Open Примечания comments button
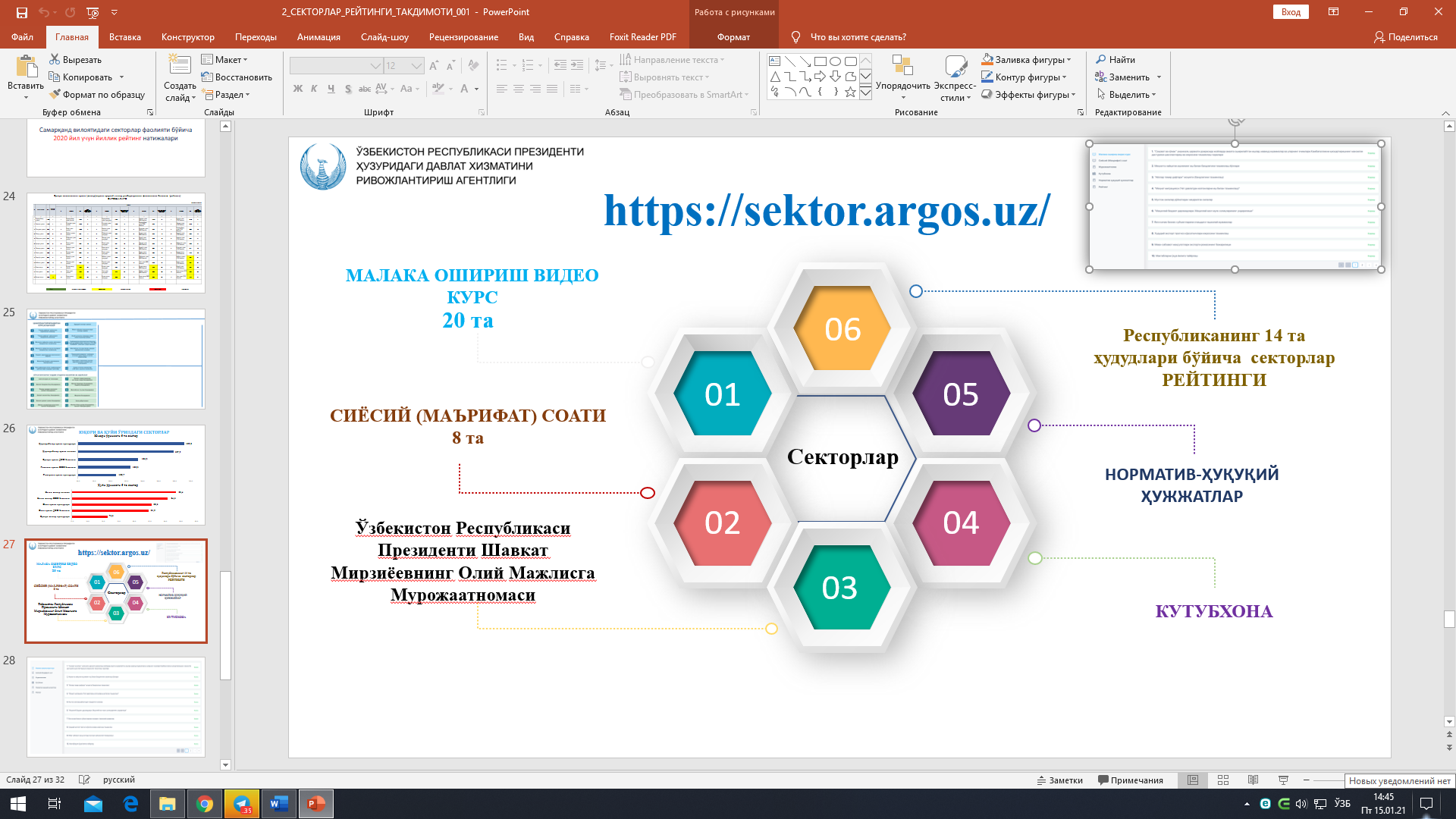1456x819 pixels. (x=1130, y=780)
